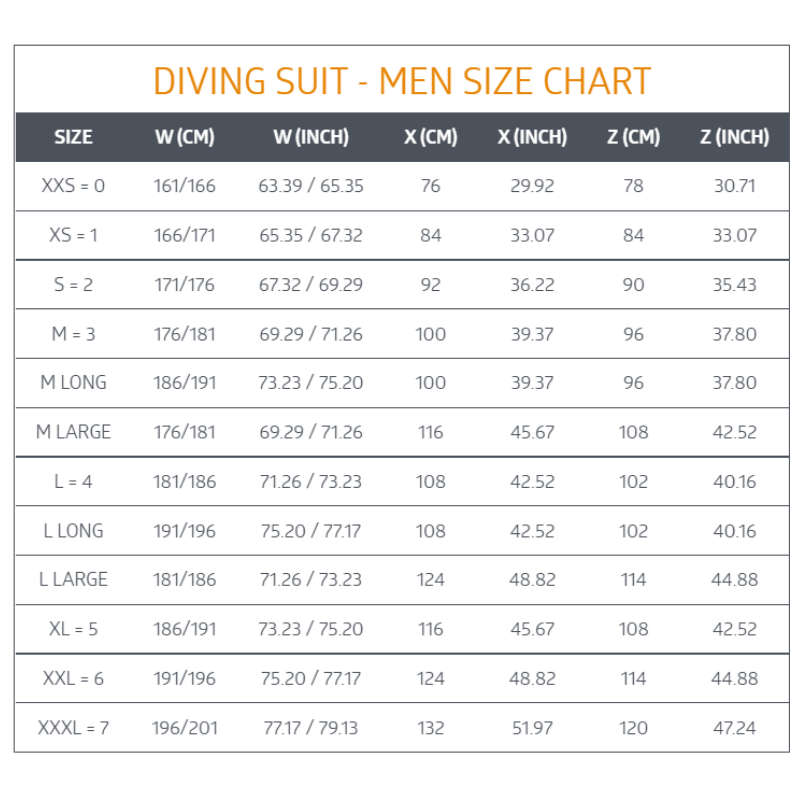Screen dimensions: 800x800
Task: Click the Diving Suit Men Size Chart title
Action: [x=402, y=81]
